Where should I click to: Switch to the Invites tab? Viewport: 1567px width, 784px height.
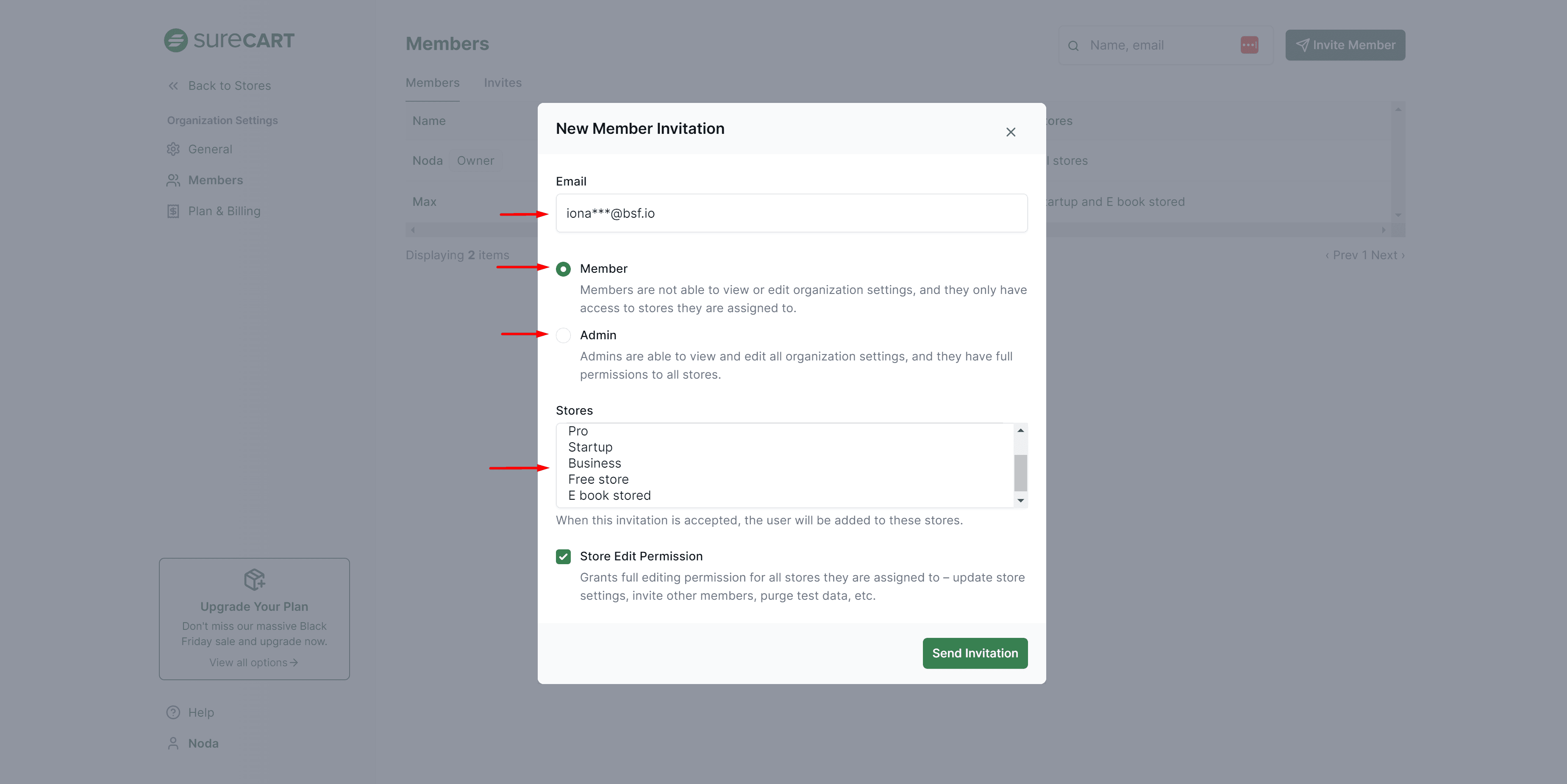point(503,83)
